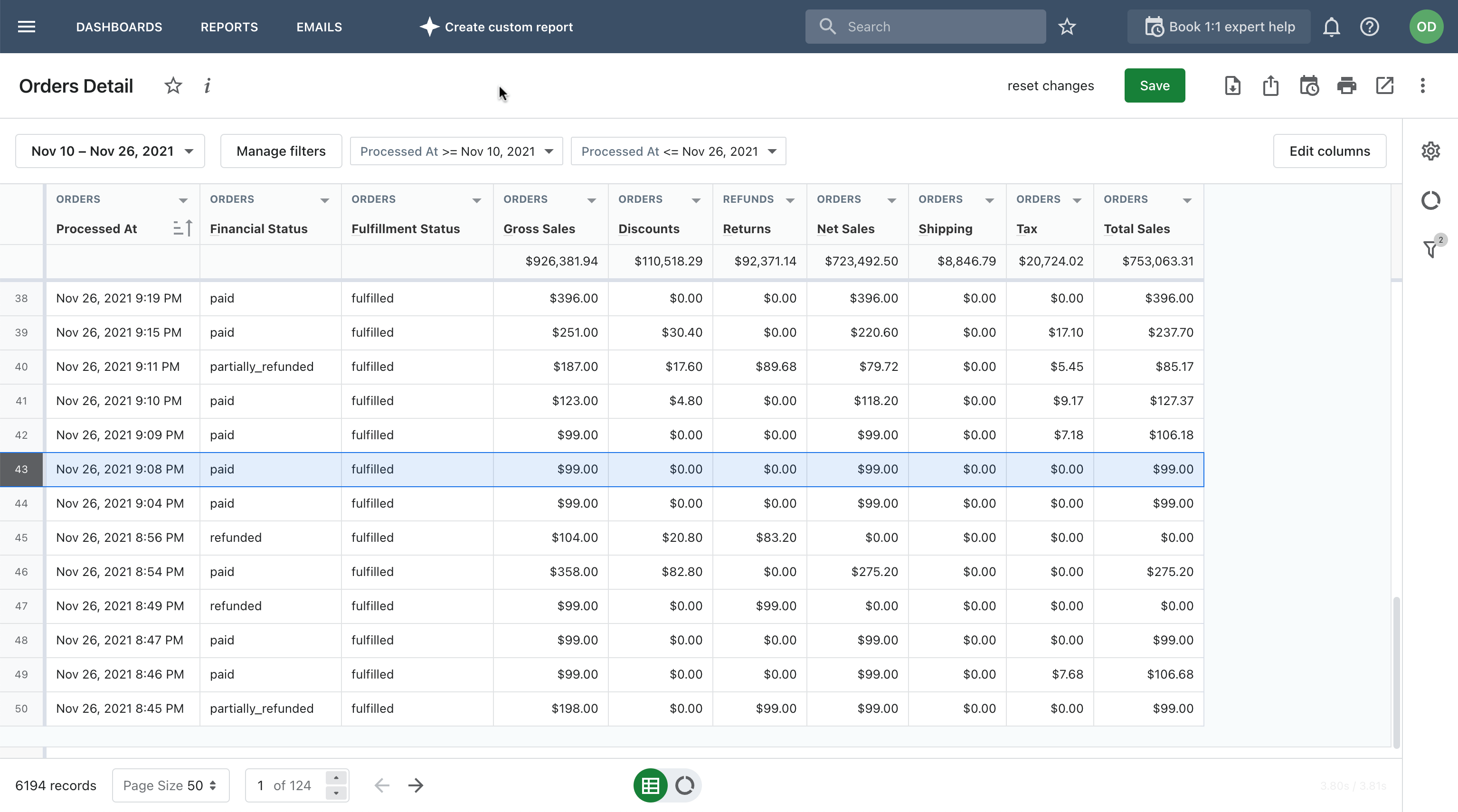Click the advanced filter icon bottom right
Image resolution: width=1458 pixels, height=812 pixels.
coord(1432,249)
